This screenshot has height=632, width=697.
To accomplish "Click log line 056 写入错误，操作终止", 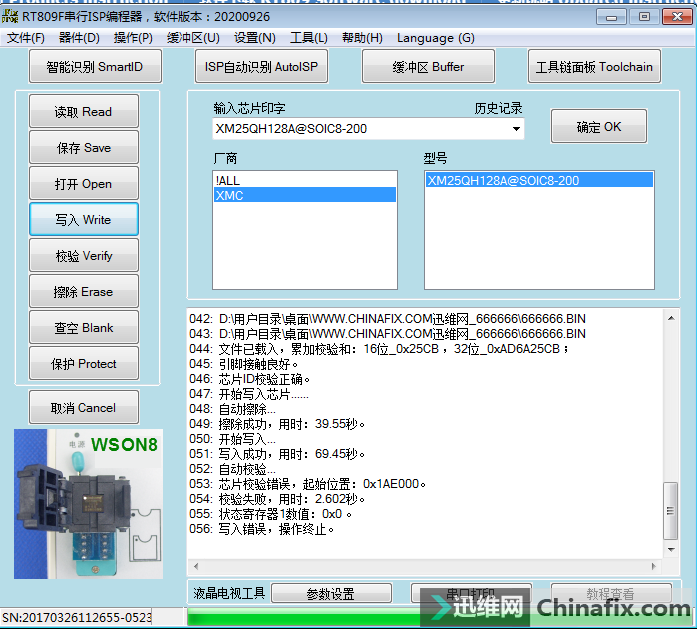I will click(261, 529).
